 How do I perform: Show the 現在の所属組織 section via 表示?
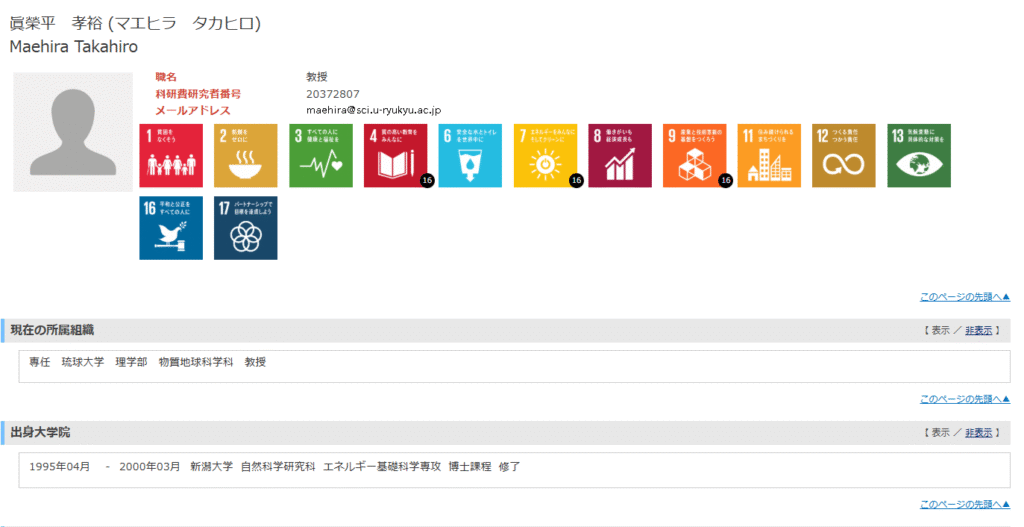940,330
